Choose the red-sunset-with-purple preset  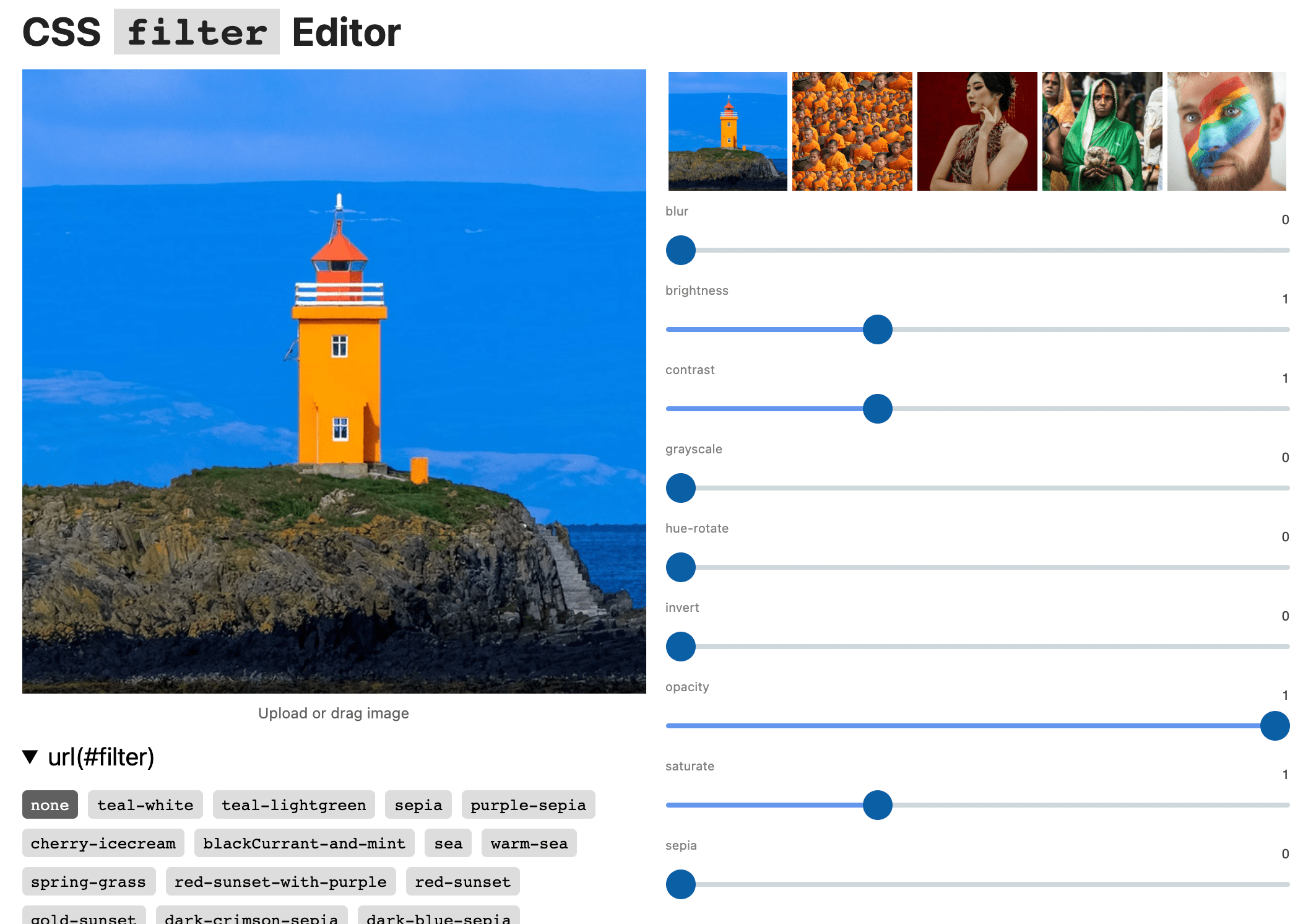[280, 882]
